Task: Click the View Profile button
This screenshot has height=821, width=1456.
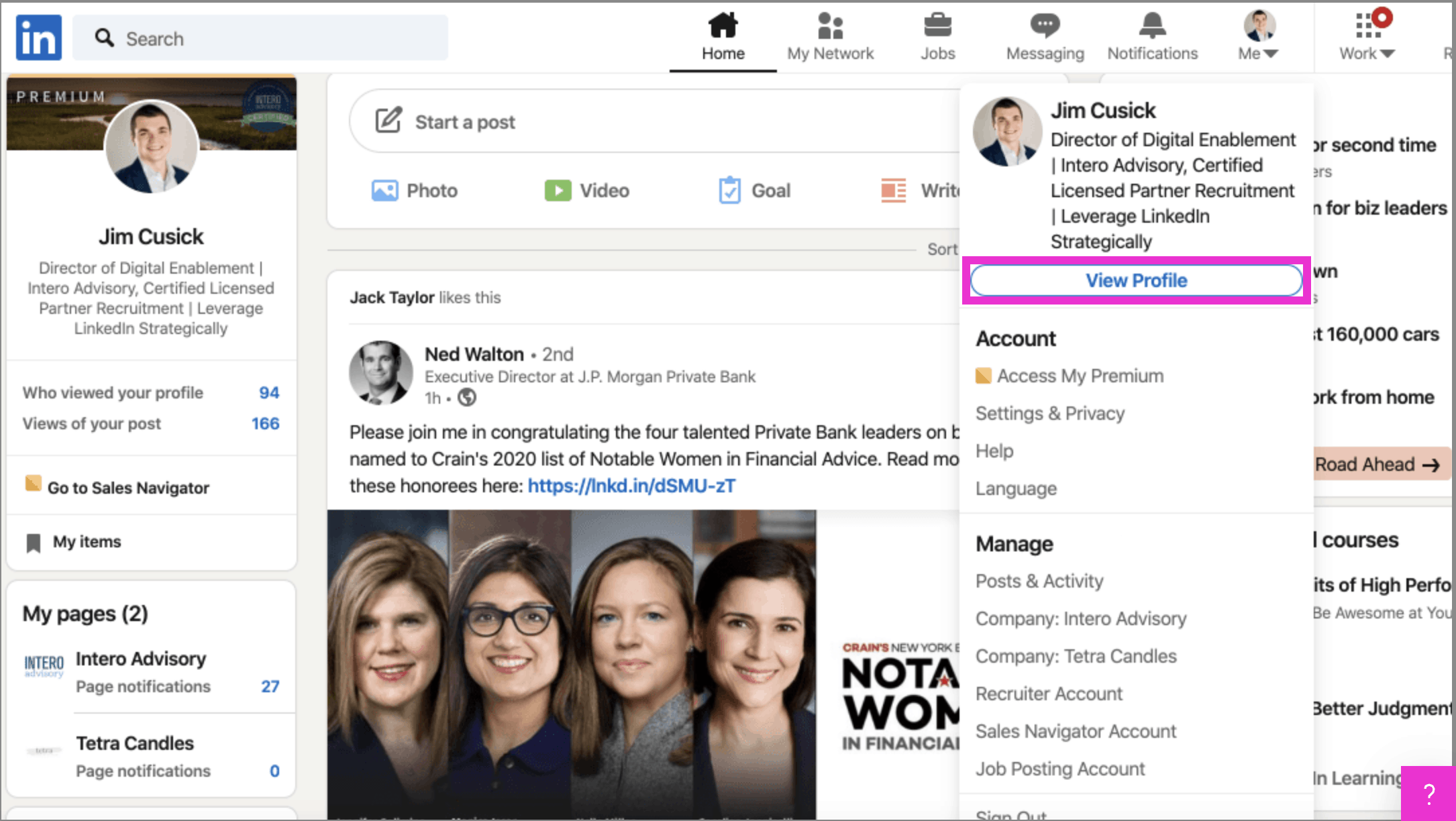Action: tap(1136, 280)
